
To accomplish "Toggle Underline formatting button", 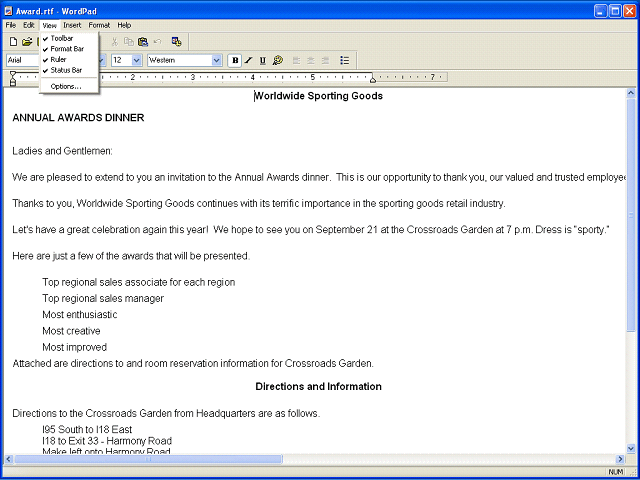I will click(x=263, y=60).
